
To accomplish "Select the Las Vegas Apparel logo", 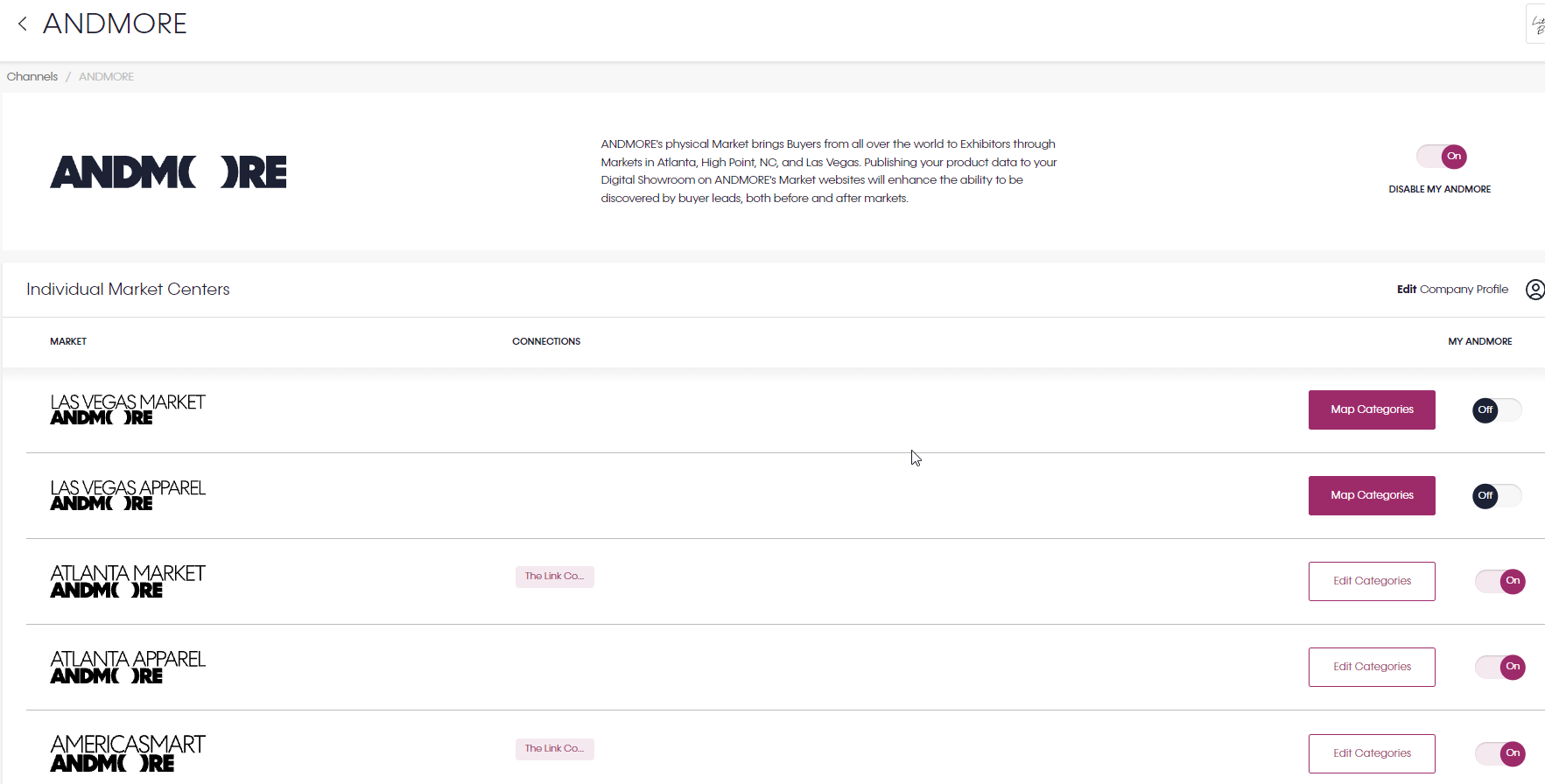I will coord(128,495).
